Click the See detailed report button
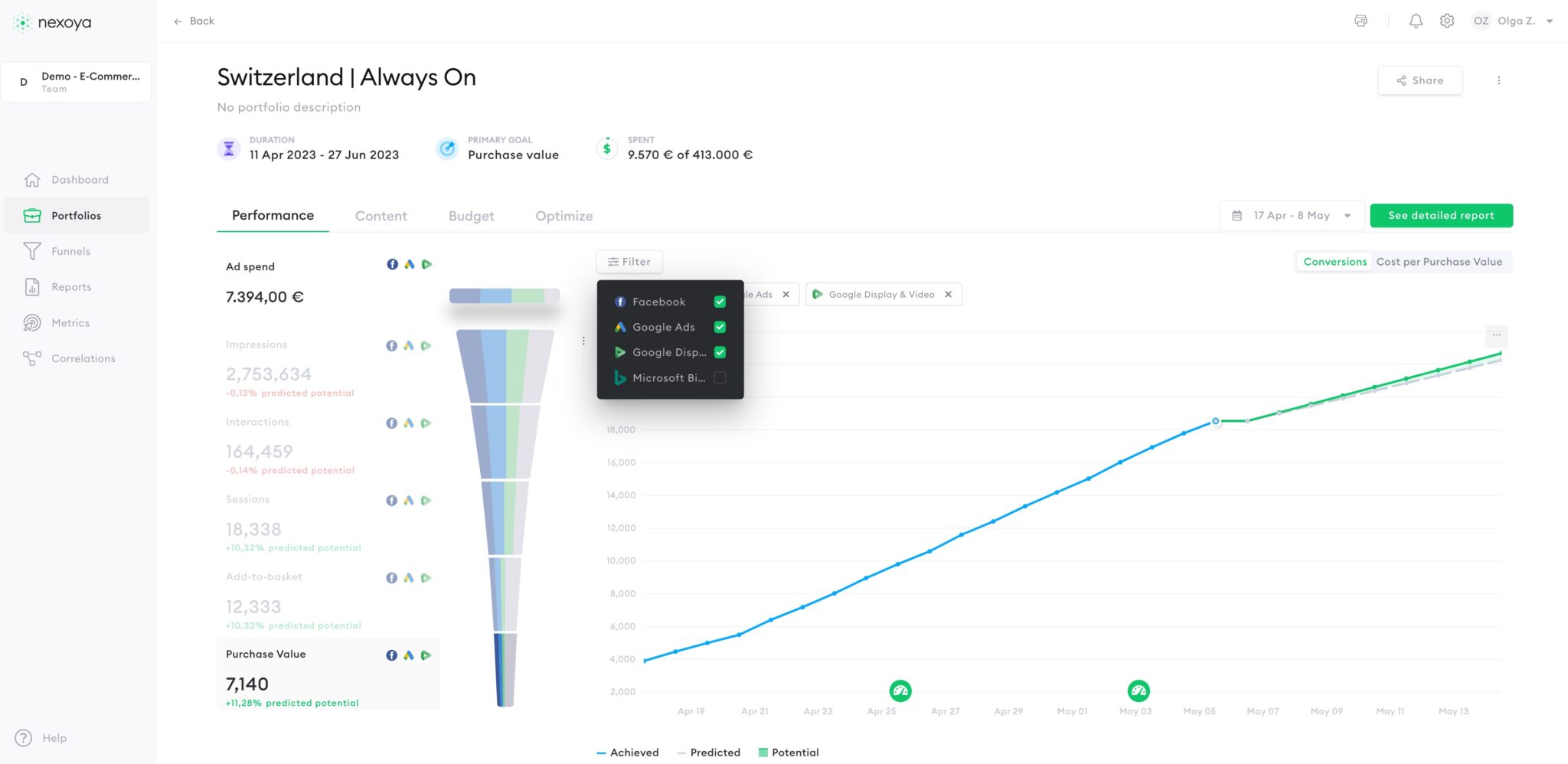The width and height of the screenshot is (1568, 764). coord(1441,215)
